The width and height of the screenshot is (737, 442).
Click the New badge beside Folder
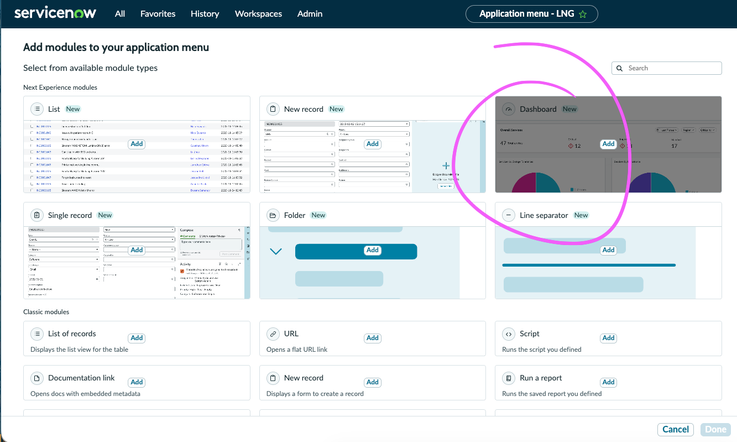(x=318, y=215)
